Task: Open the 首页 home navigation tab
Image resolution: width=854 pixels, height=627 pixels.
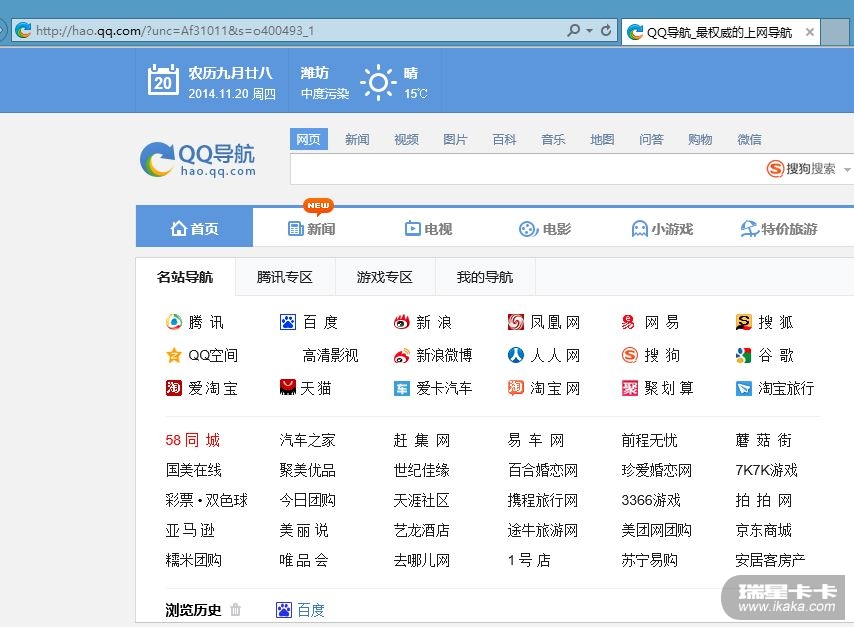Action: coord(194,228)
